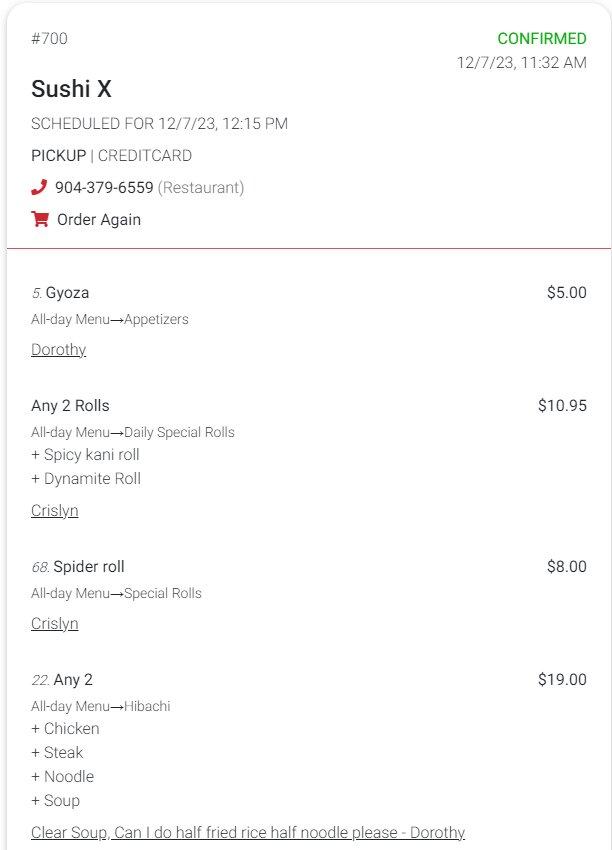Click the scheduled pickup time text
The height and width of the screenshot is (850, 612).
(x=159, y=124)
